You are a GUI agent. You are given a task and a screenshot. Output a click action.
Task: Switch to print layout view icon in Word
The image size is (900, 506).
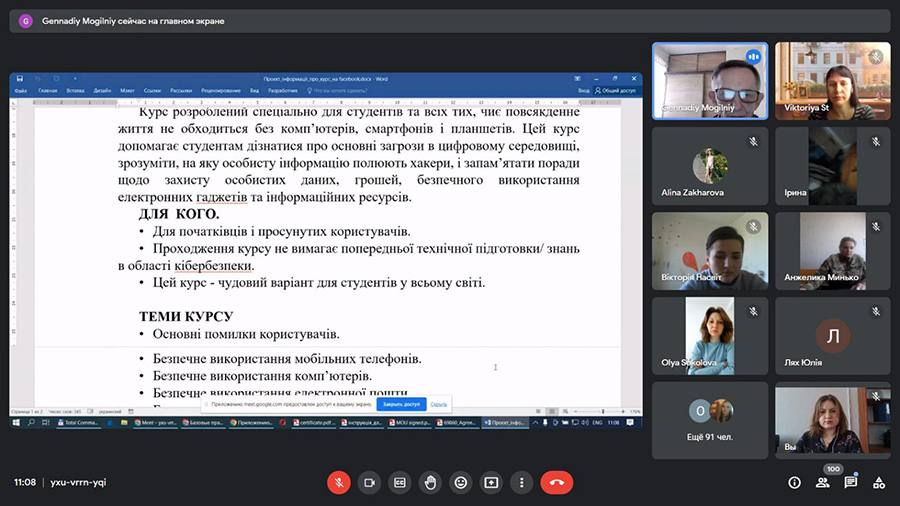tap(552, 411)
